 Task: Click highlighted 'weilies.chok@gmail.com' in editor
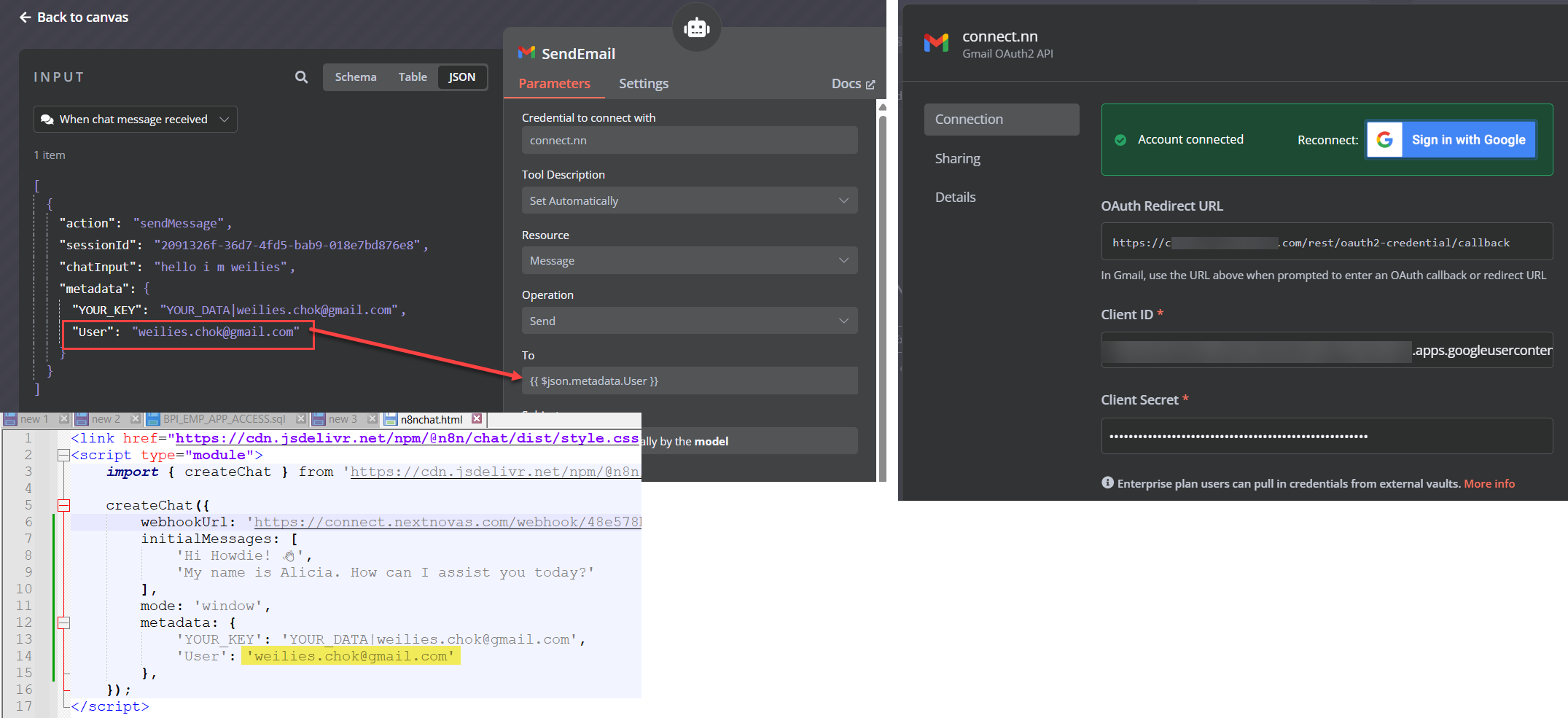click(351, 656)
